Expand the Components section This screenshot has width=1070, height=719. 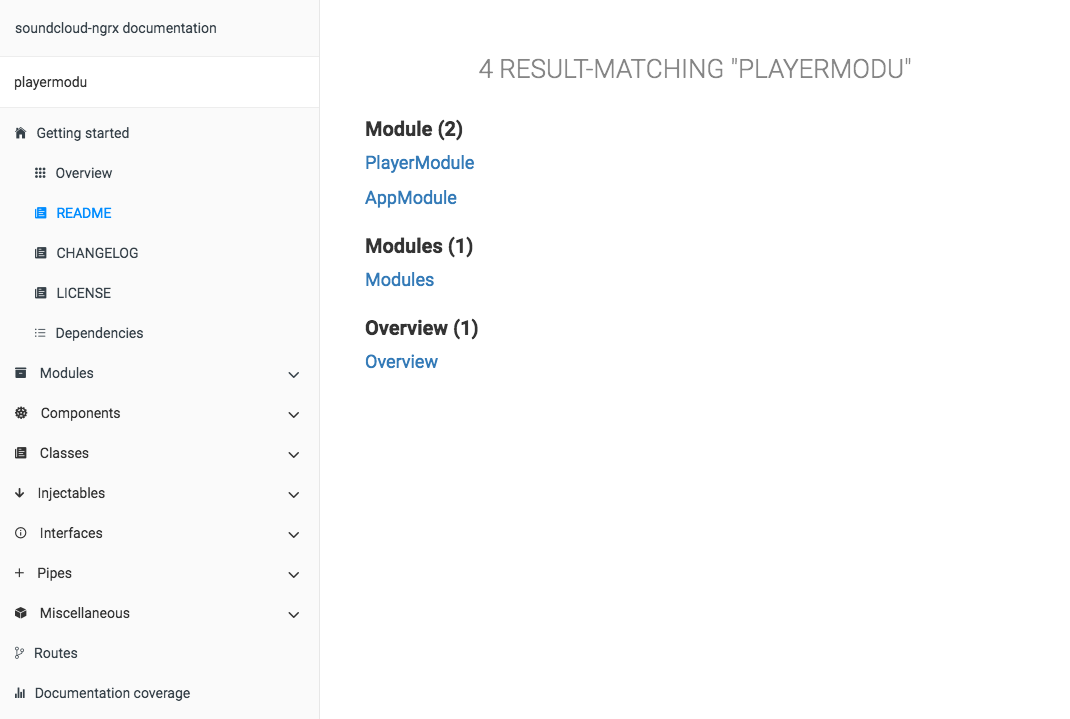(293, 414)
